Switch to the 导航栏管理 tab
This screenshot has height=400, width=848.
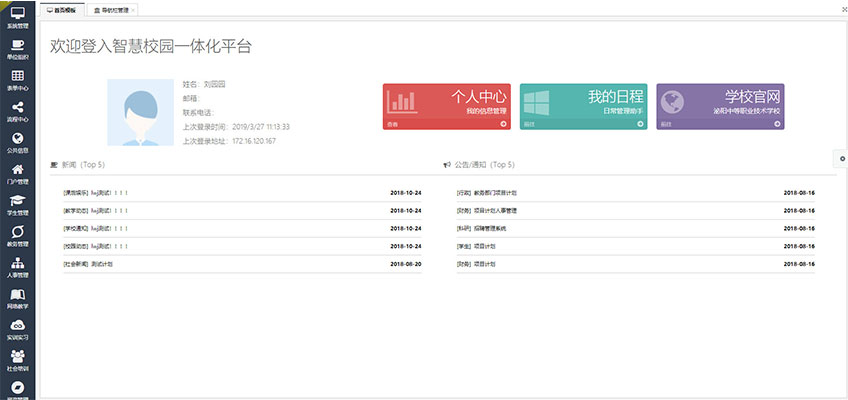click(113, 9)
